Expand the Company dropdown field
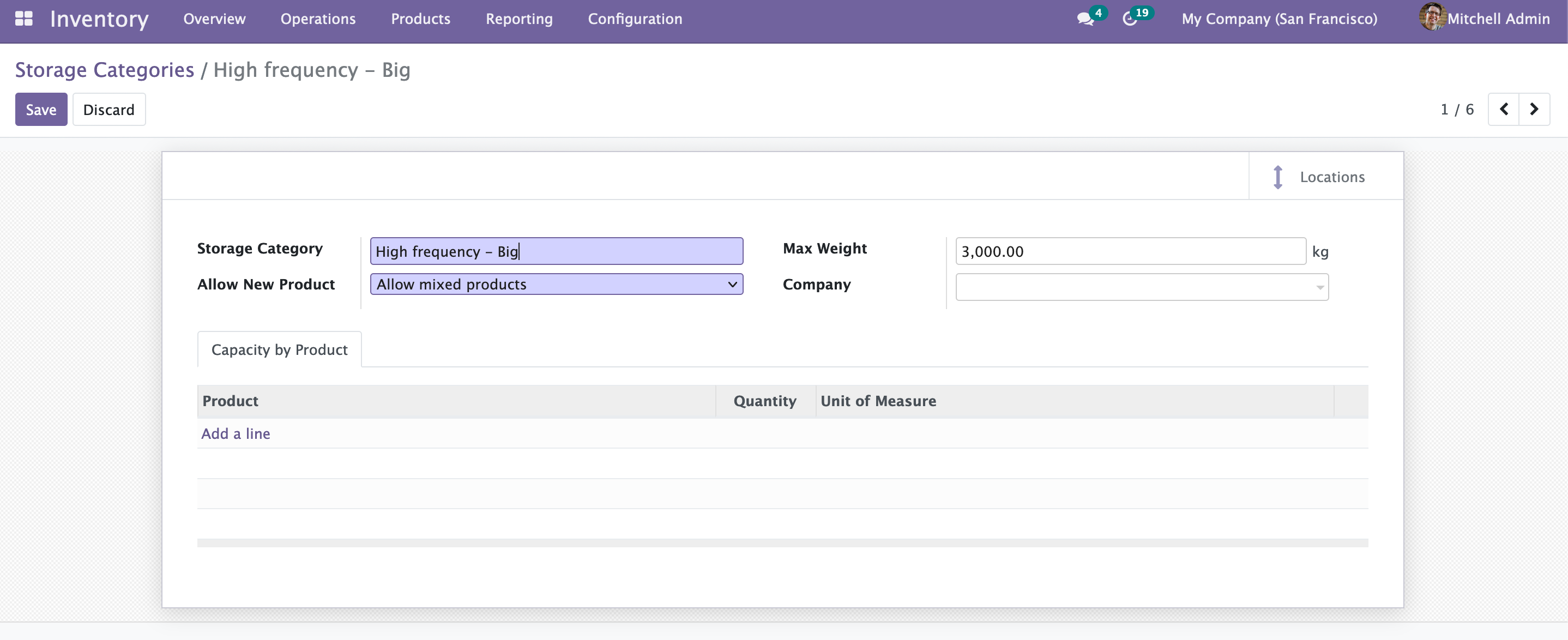Screen dimensions: 1568x640 tap(1142, 287)
